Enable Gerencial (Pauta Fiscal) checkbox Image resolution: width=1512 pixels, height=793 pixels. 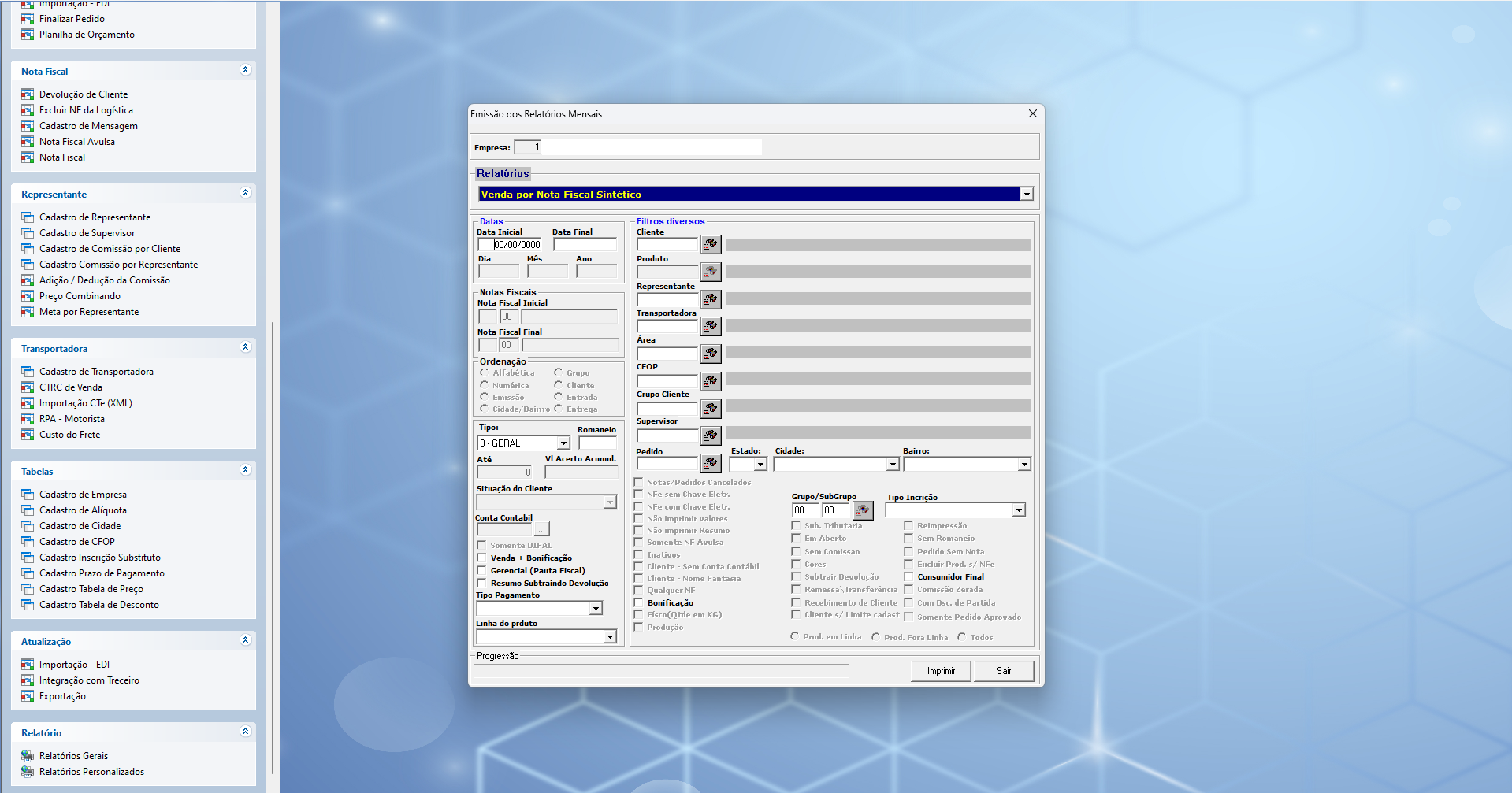tap(481, 570)
